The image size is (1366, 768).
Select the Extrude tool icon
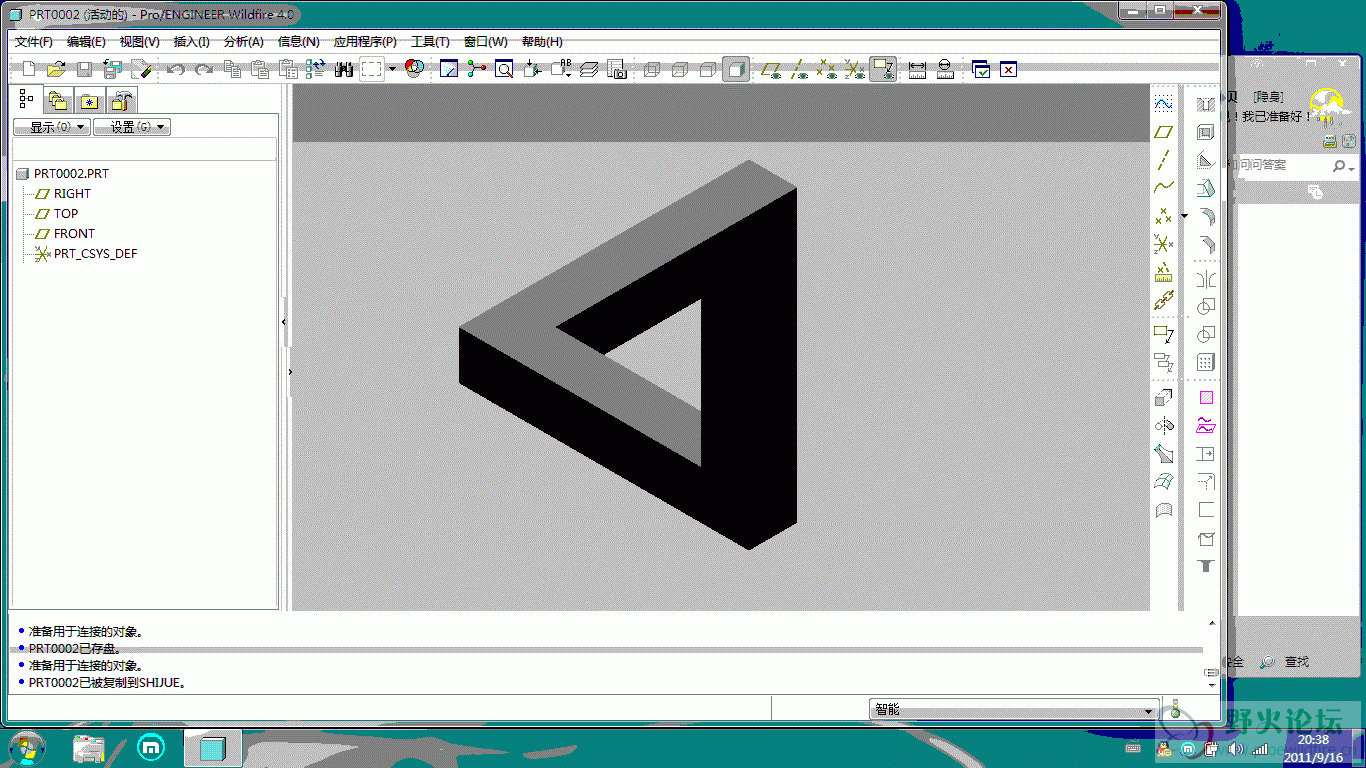(x=1163, y=398)
